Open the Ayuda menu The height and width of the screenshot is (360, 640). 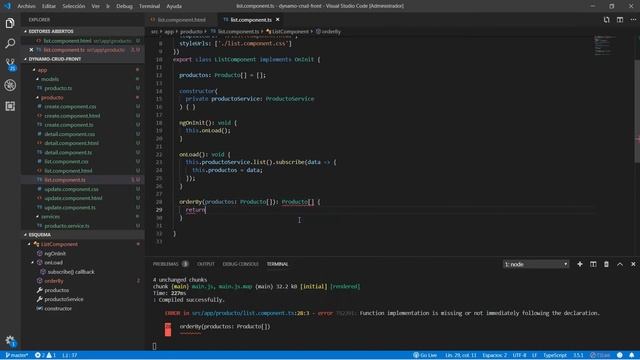(174, 6)
